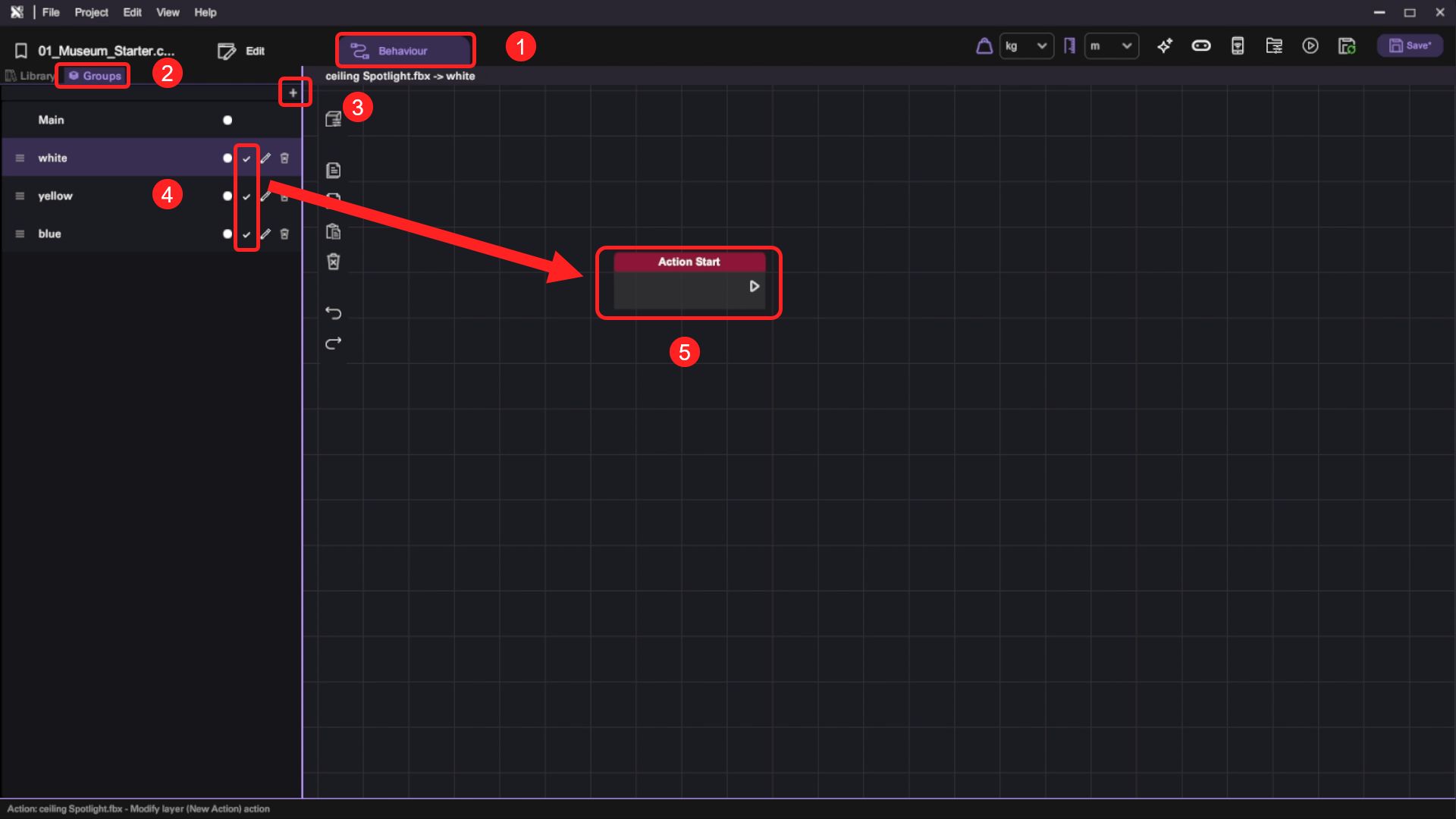The height and width of the screenshot is (819, 1456).
Task: Click the Save button
Action: coord(1410,46)
